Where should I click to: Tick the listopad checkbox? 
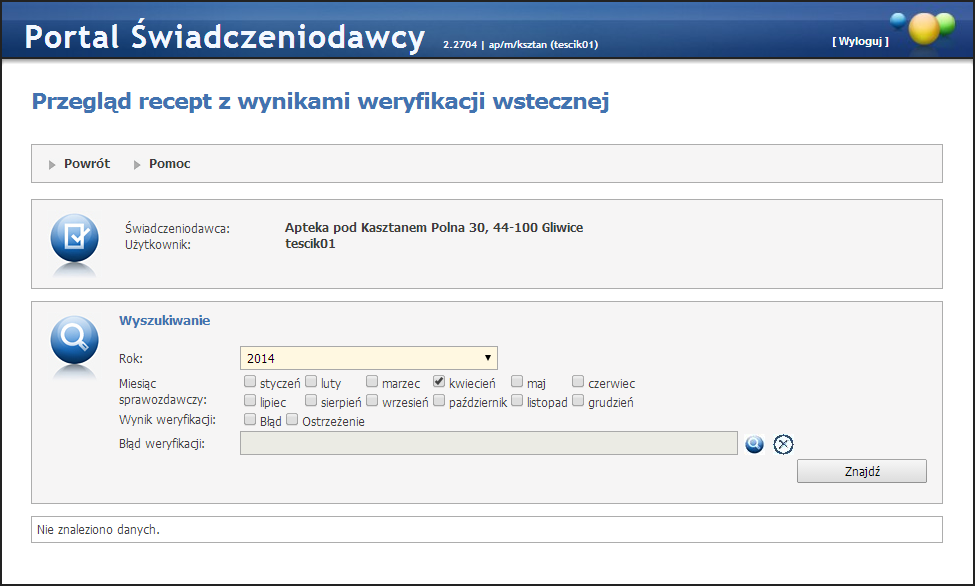coord(517,400)
